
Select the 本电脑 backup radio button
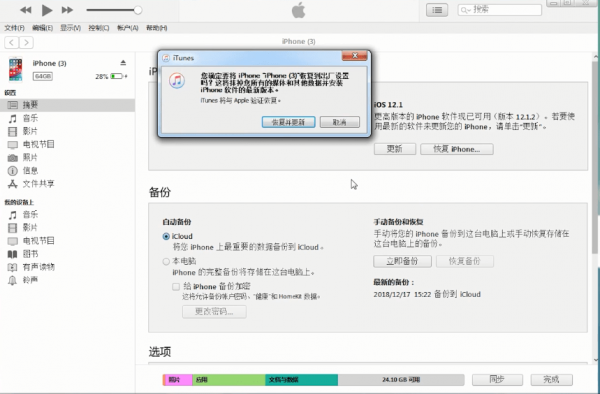166,261
